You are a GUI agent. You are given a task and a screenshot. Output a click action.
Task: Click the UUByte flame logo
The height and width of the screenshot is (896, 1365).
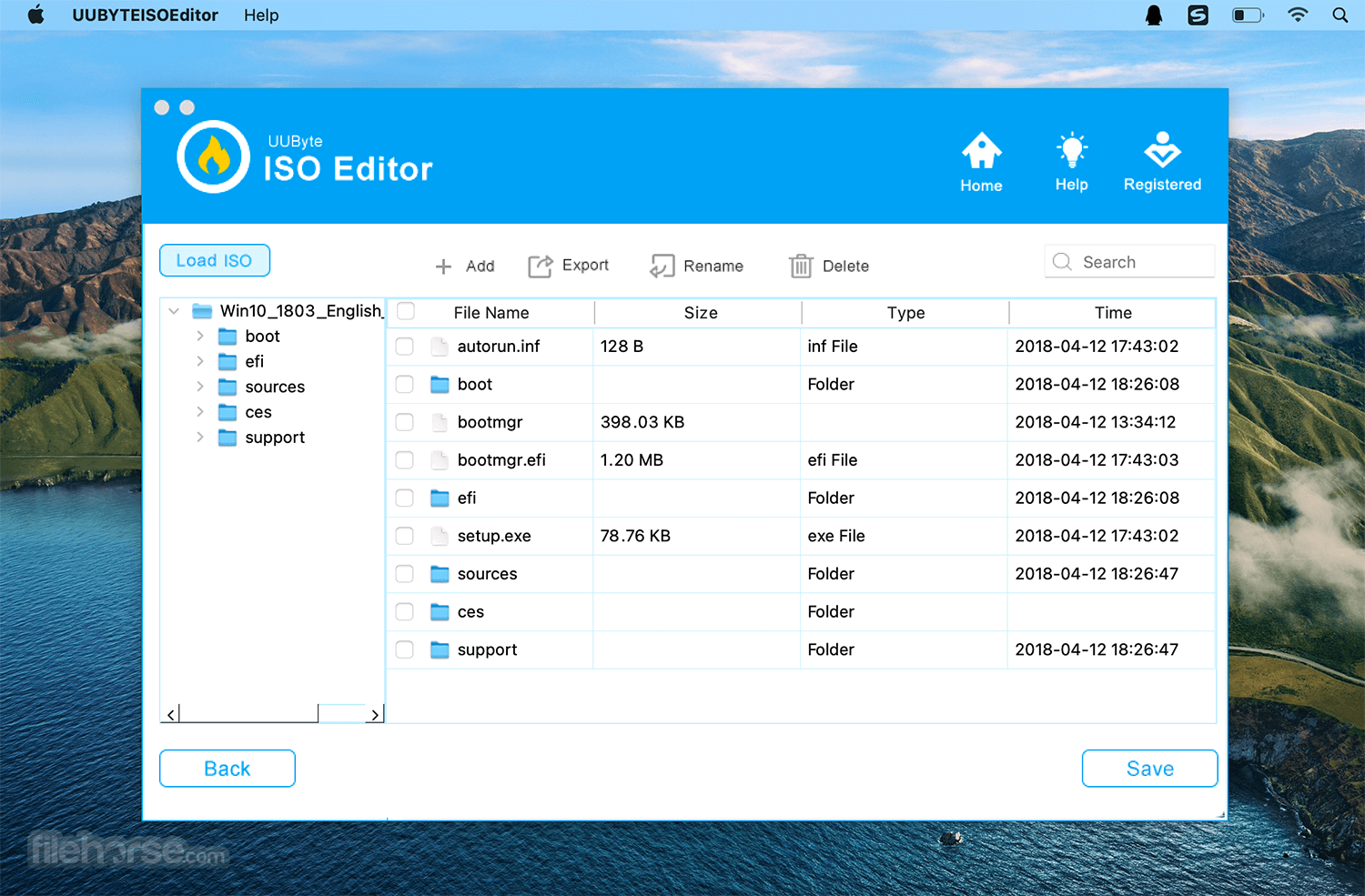coord(214,156)
